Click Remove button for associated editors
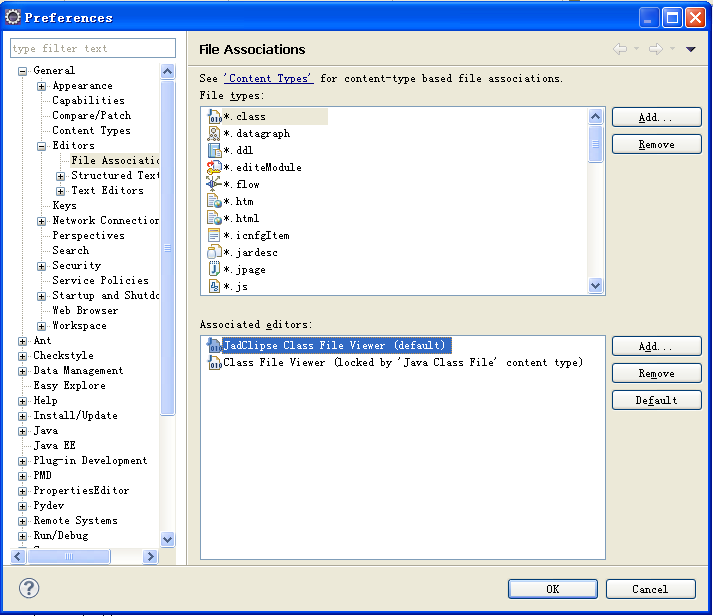 pos(656,373)
